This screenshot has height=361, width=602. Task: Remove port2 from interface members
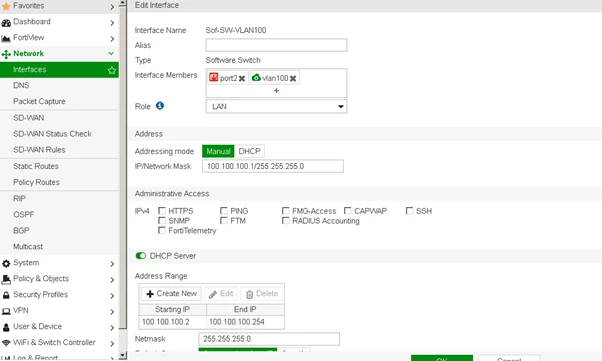(x=242, y=78)
